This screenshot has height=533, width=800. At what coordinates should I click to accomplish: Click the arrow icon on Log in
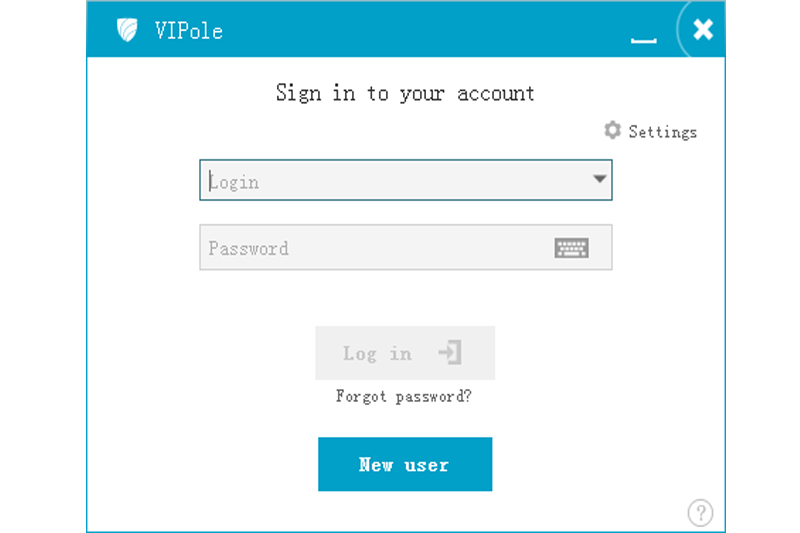click(x=450, y=352)
